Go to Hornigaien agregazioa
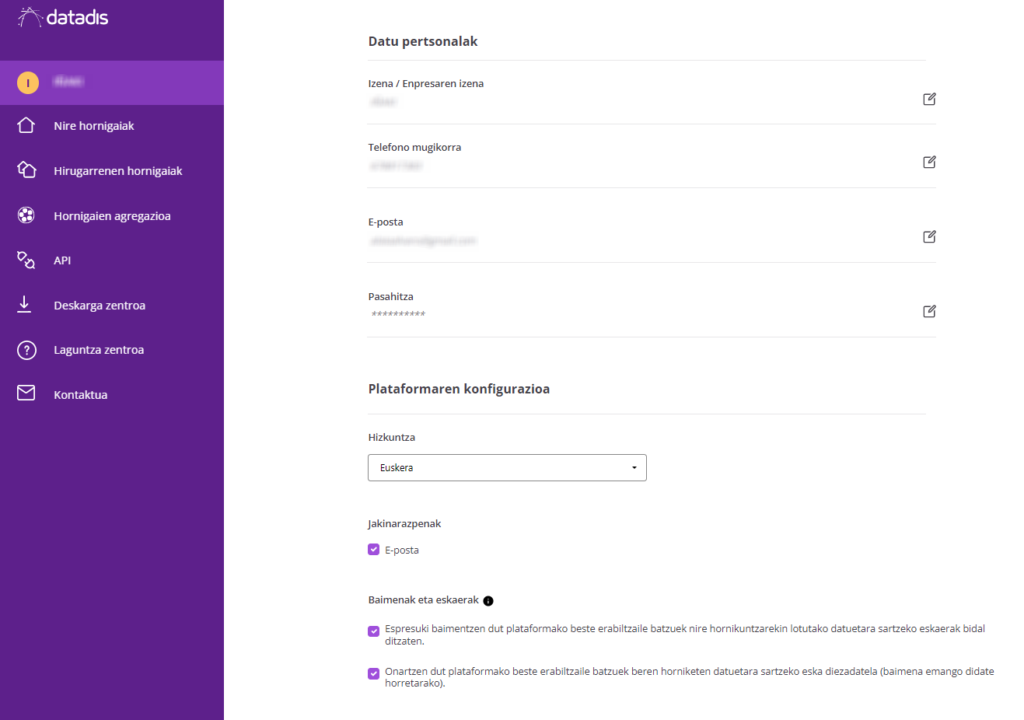 [x=112, y=216]
